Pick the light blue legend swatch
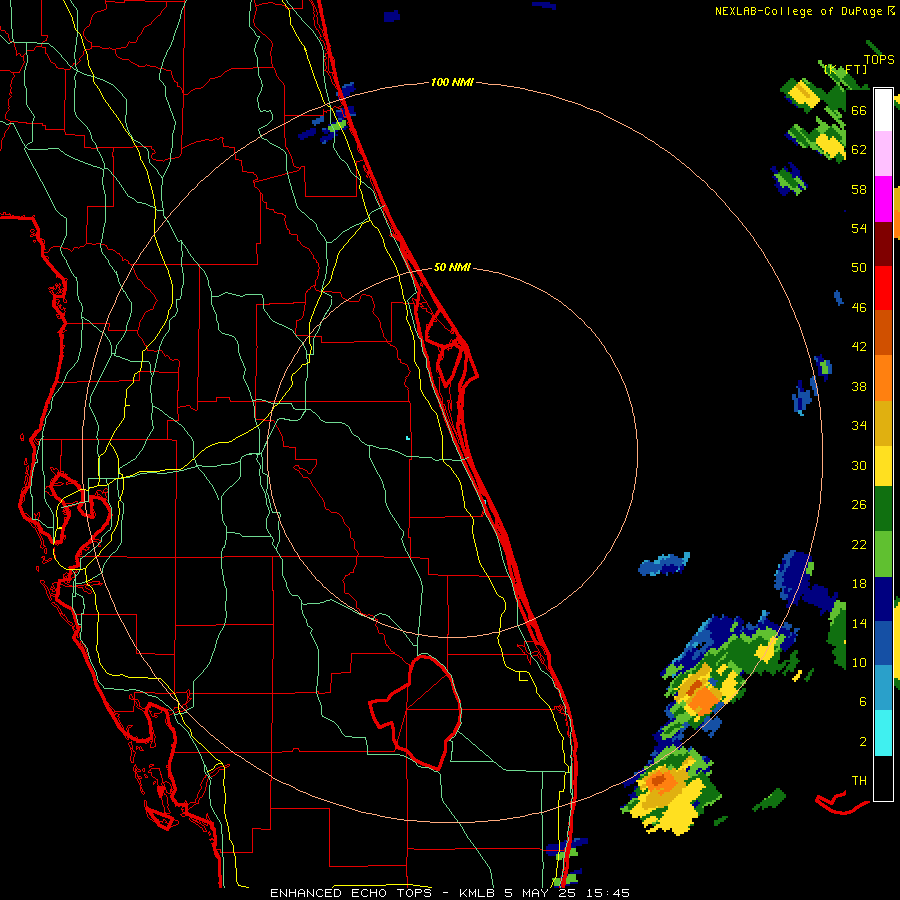The image size is (900, 900). coord(883,687)
